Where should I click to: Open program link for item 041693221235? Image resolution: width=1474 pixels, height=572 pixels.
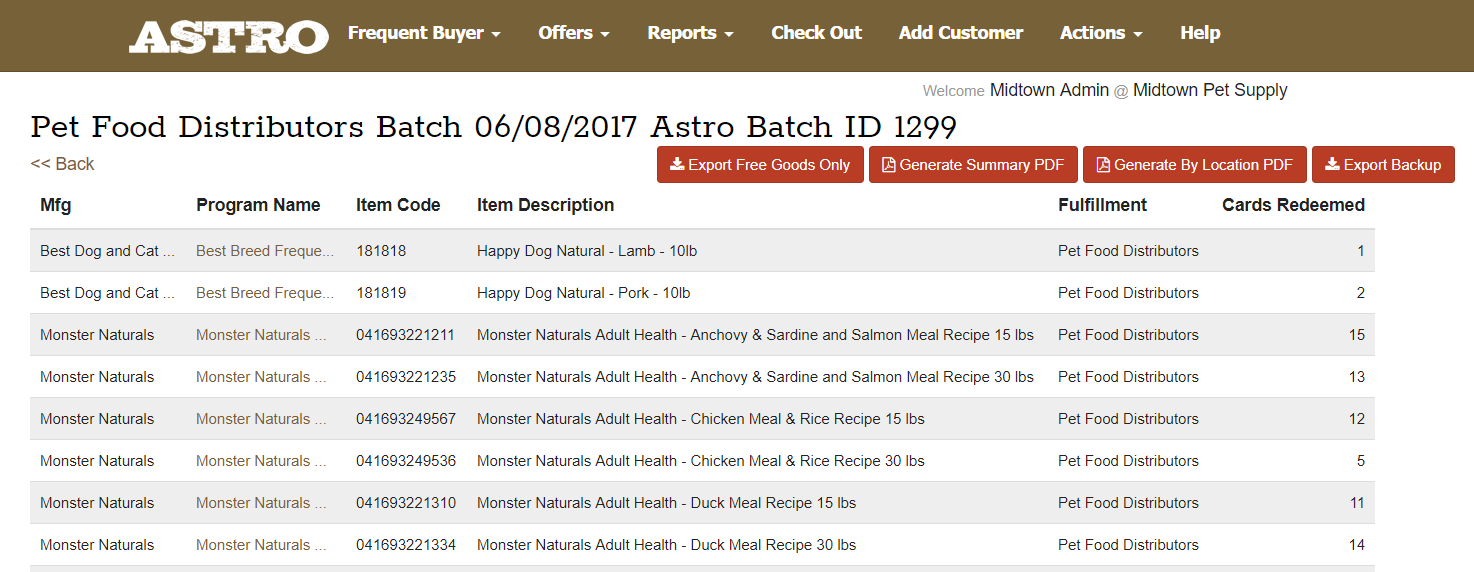click(261, 377)
